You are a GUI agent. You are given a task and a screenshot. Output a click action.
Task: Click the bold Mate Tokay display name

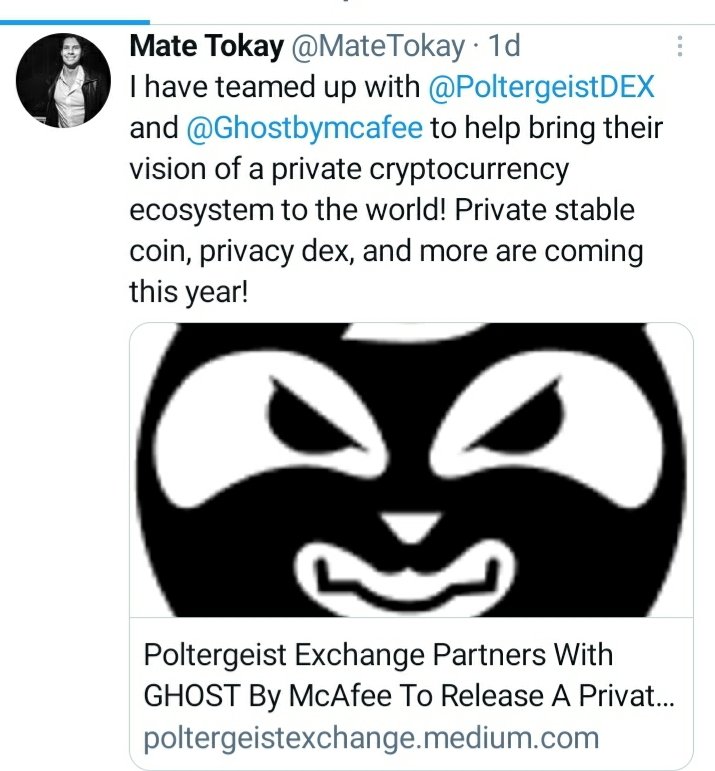(207, 46)
